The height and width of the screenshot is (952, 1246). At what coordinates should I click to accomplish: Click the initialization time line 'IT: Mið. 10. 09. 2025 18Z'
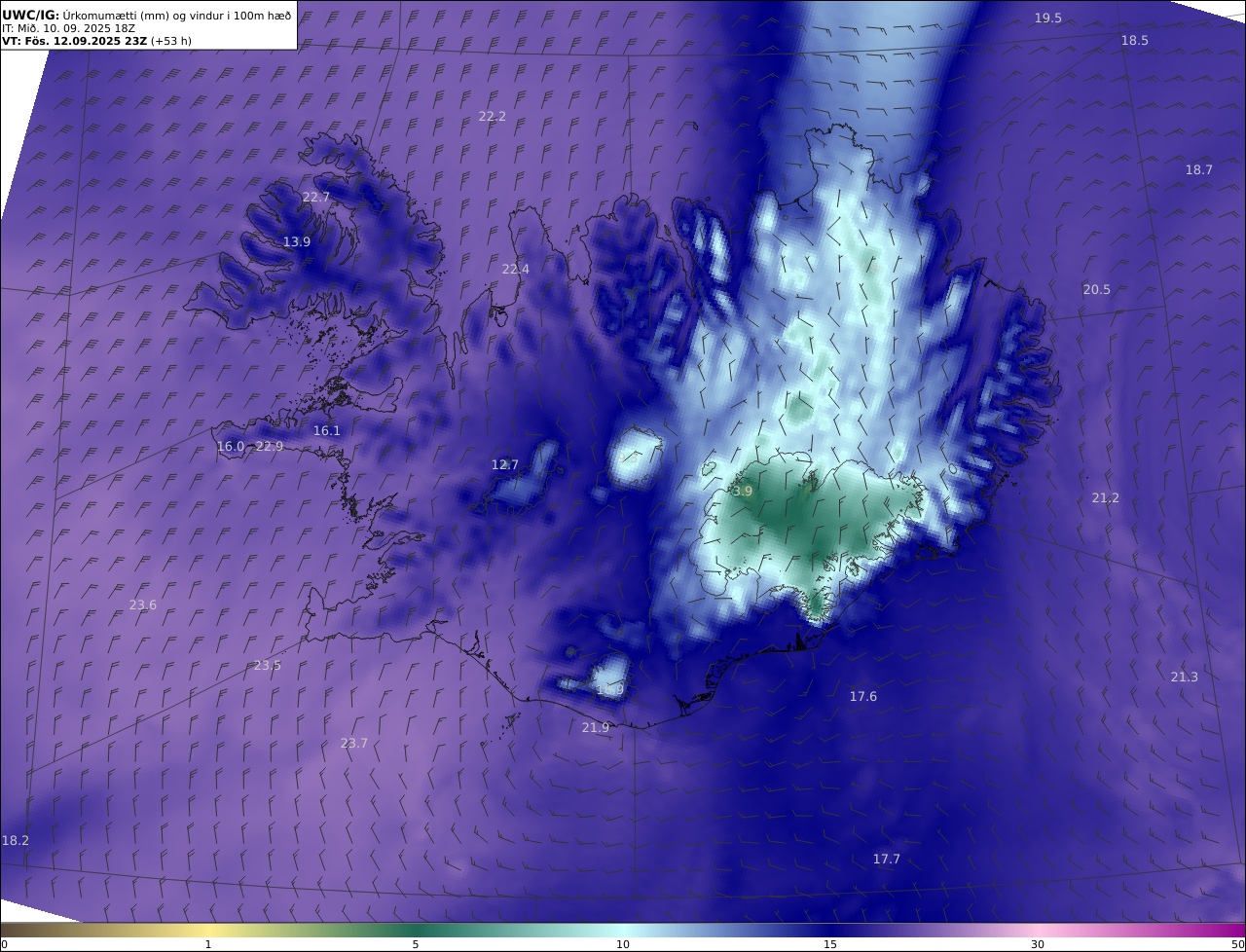pos(68,28)
